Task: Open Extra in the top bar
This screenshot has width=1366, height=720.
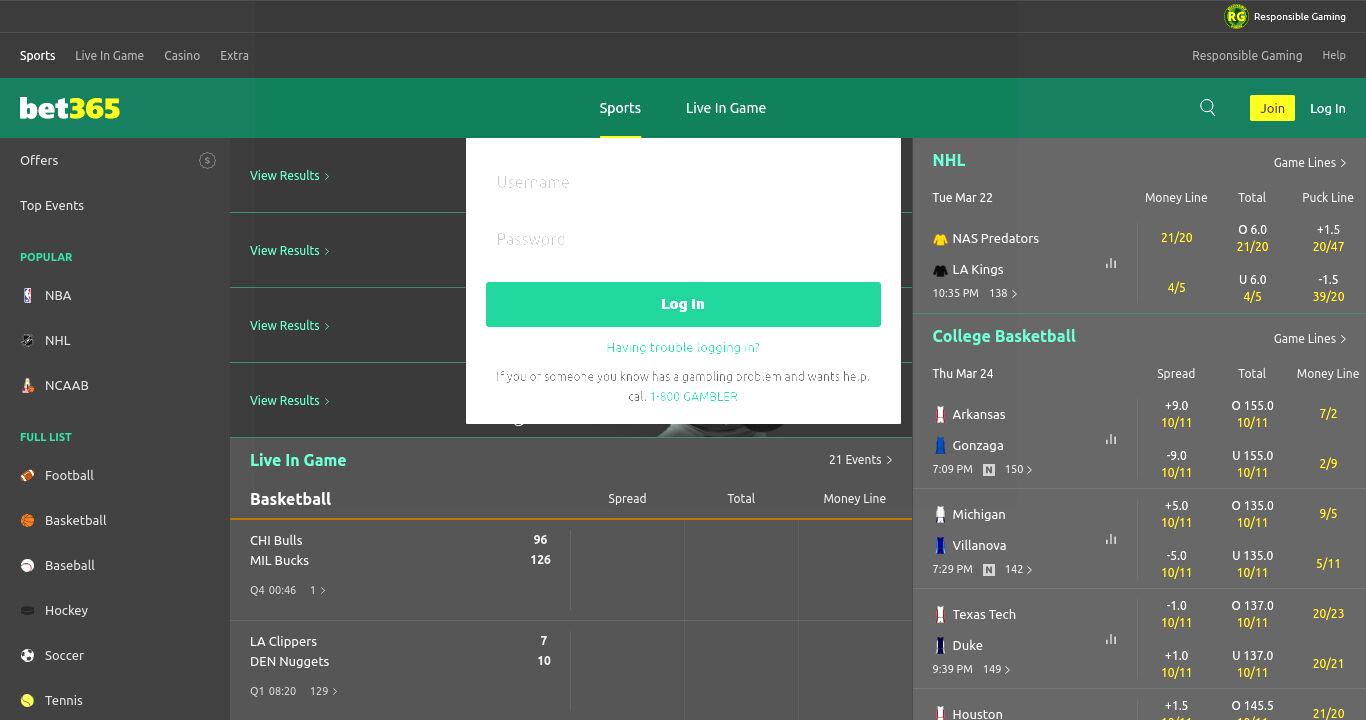Action: click(x=234, y=55)
